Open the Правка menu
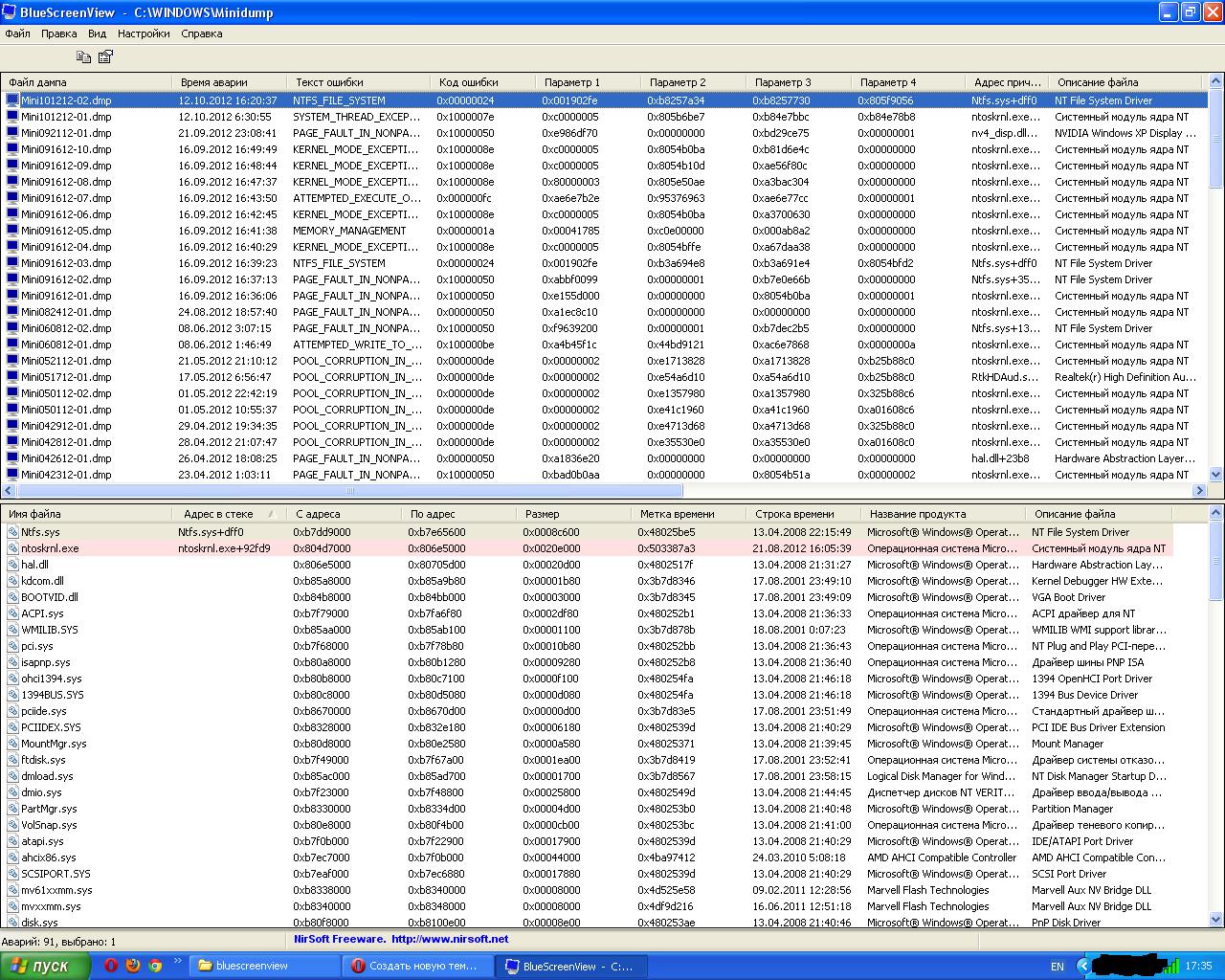1225x980 pixels. click(x=59, y=33)
